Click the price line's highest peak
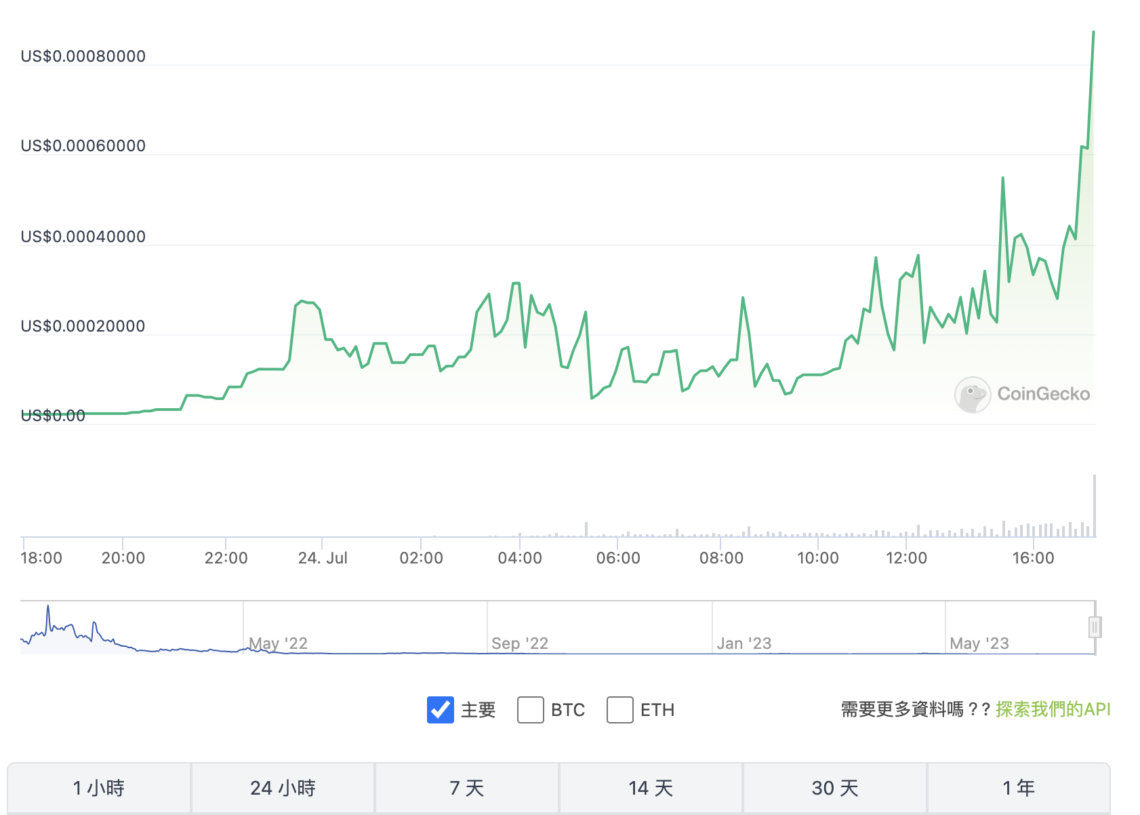 [x=1093, y=32]
